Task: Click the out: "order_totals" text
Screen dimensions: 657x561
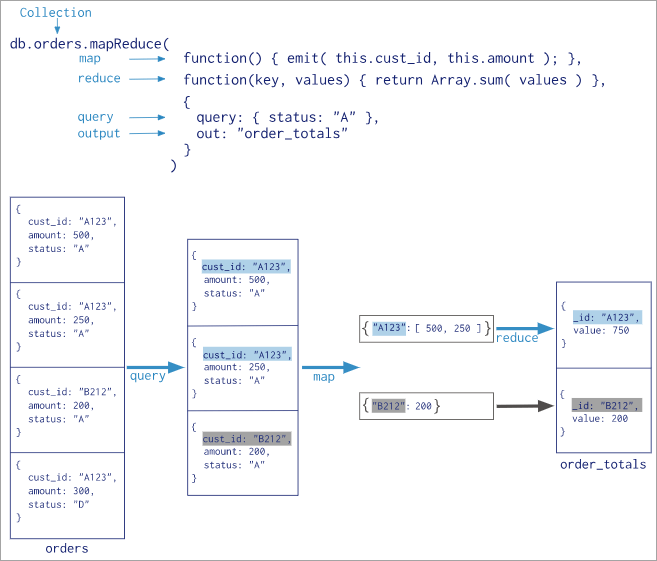Action: pos(272,133)
